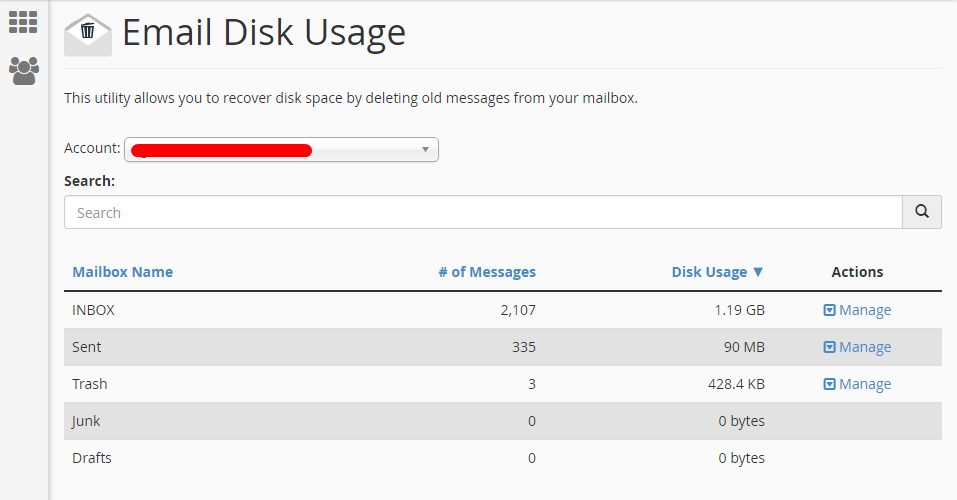957x500 pixels.
Task: Select the Junk mailbox row
Action: pyautogui.click(x=86, y=421)
